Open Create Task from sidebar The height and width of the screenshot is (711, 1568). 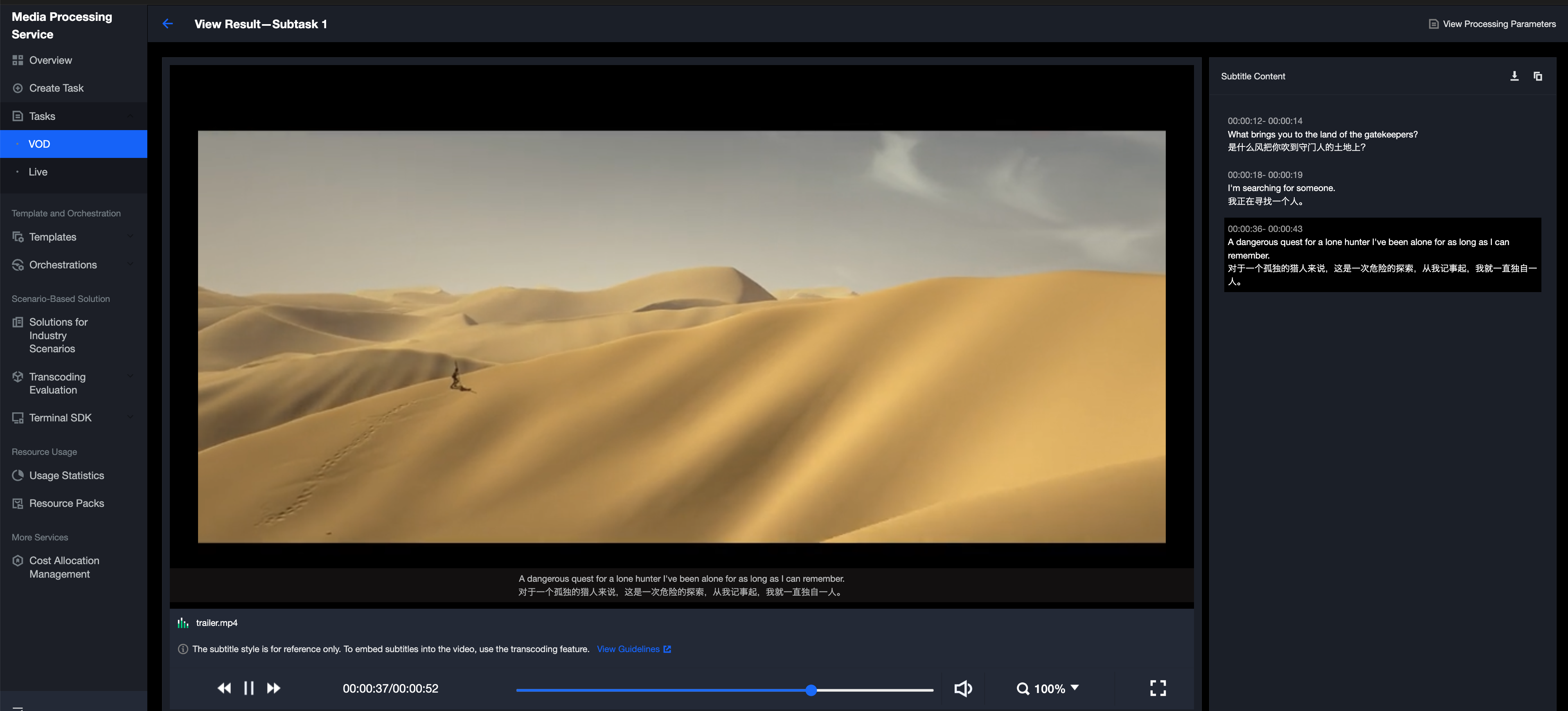(56, 88)
